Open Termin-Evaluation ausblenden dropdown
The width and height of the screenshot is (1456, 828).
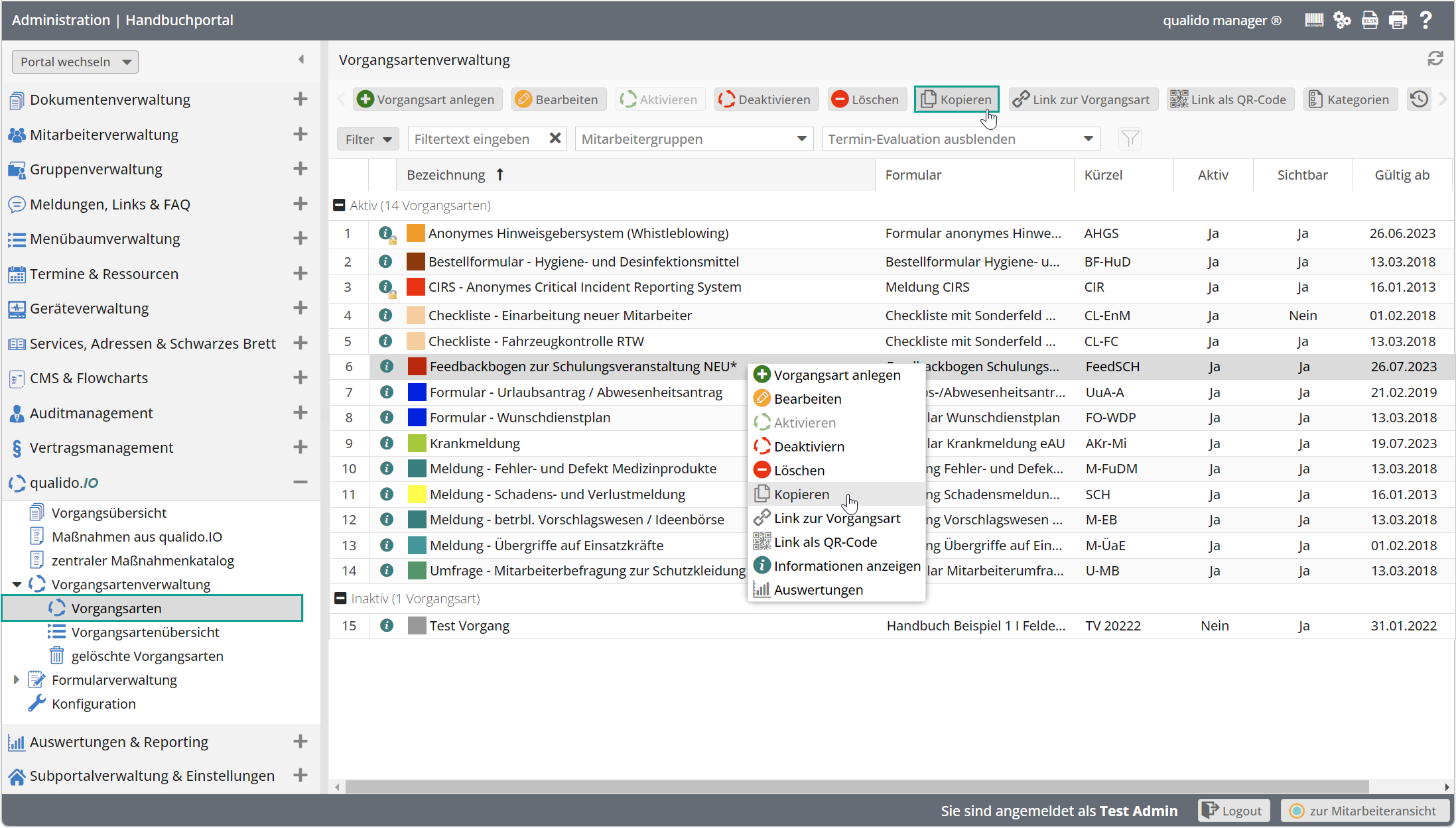coord(960,139)
